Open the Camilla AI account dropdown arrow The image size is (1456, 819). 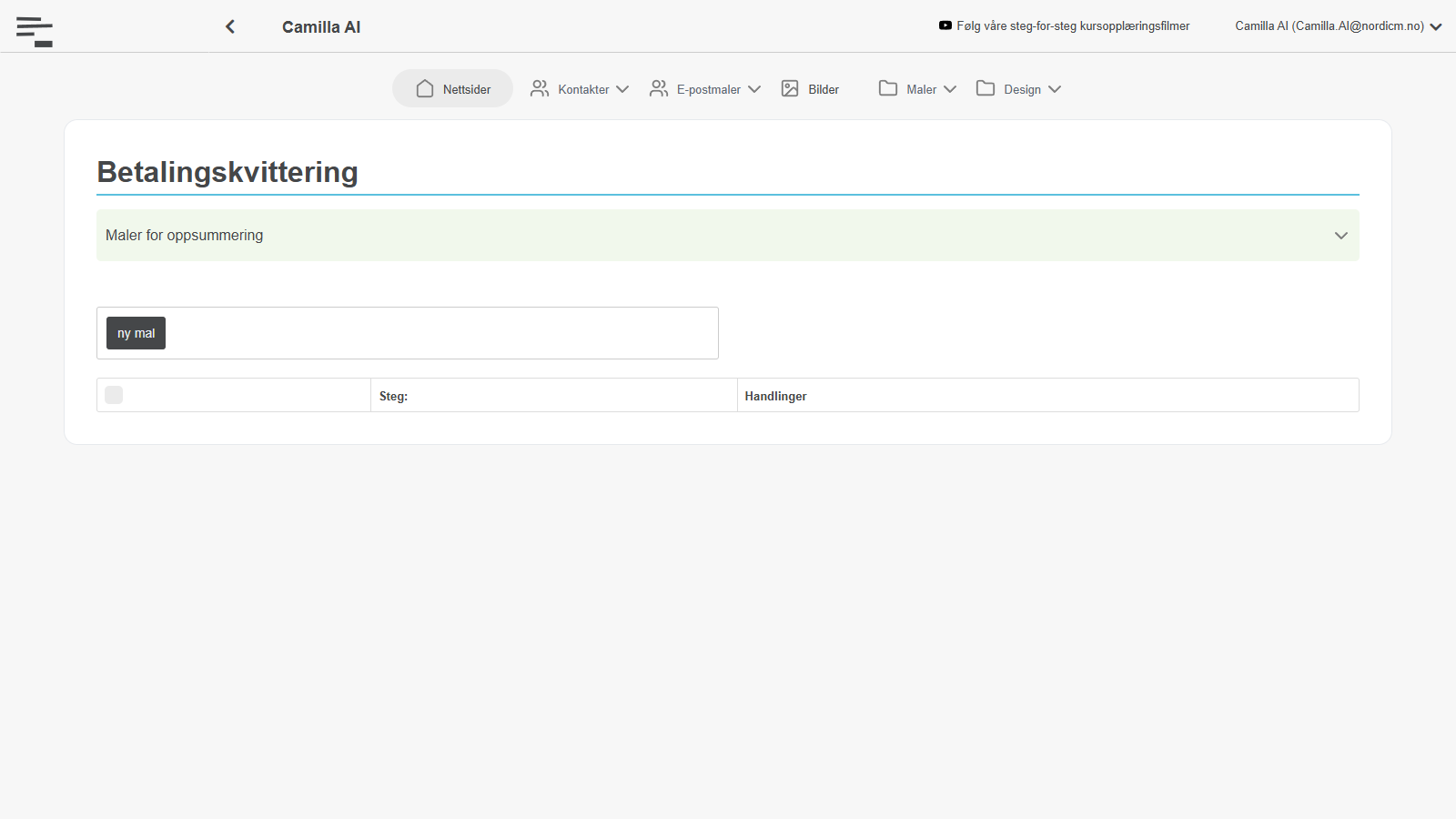click(x=1436, y=27)
